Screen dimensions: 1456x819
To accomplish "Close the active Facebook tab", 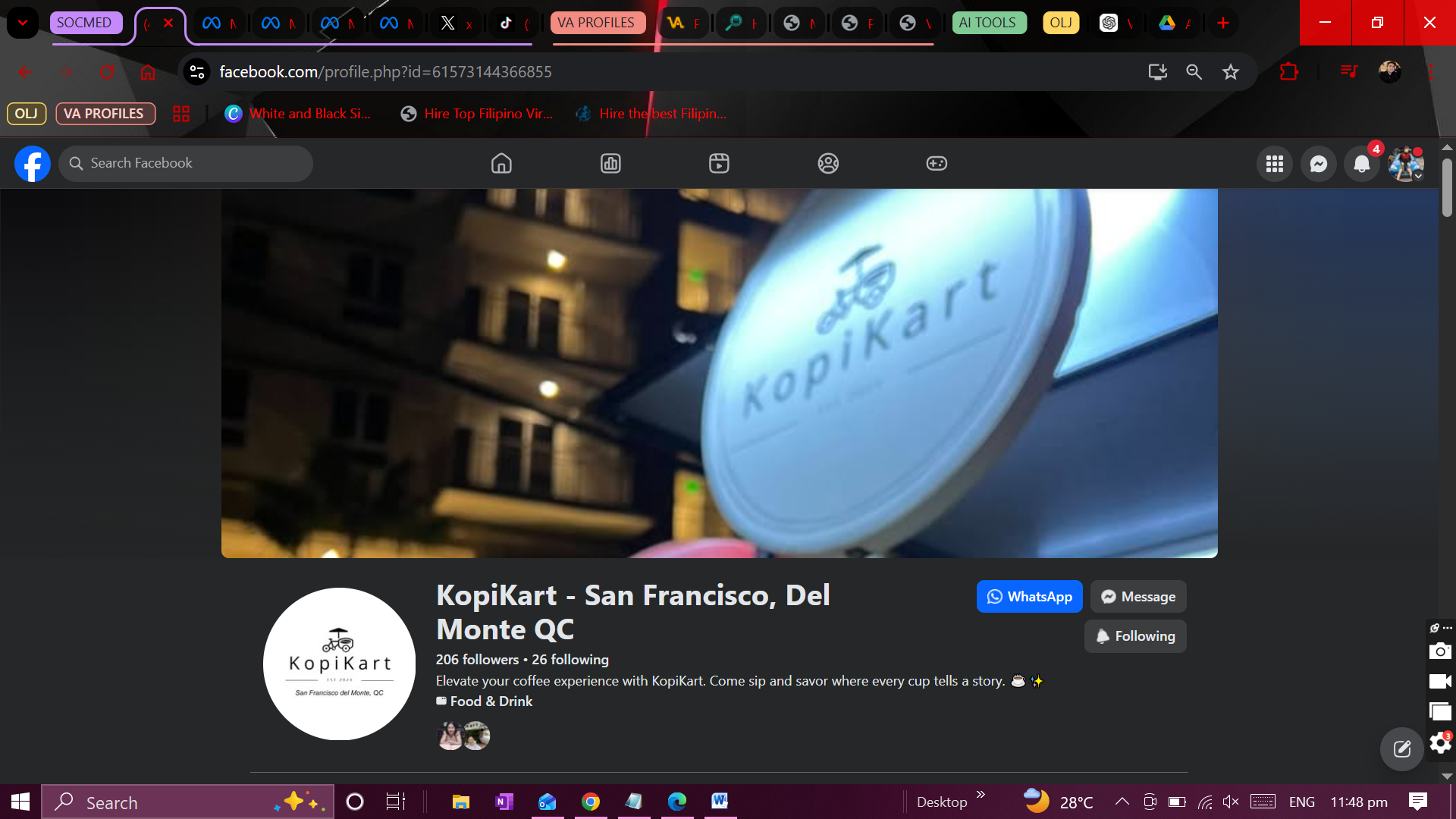I will pyautogui.click(x=168, y=23).
